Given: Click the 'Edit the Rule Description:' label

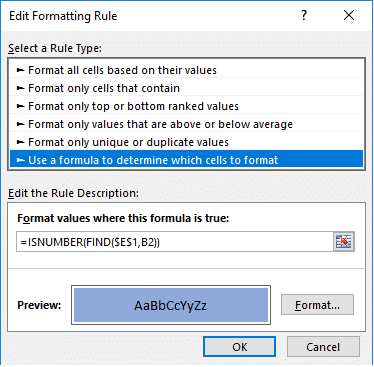Looking at the screenshot, I should tap(73, 193).
